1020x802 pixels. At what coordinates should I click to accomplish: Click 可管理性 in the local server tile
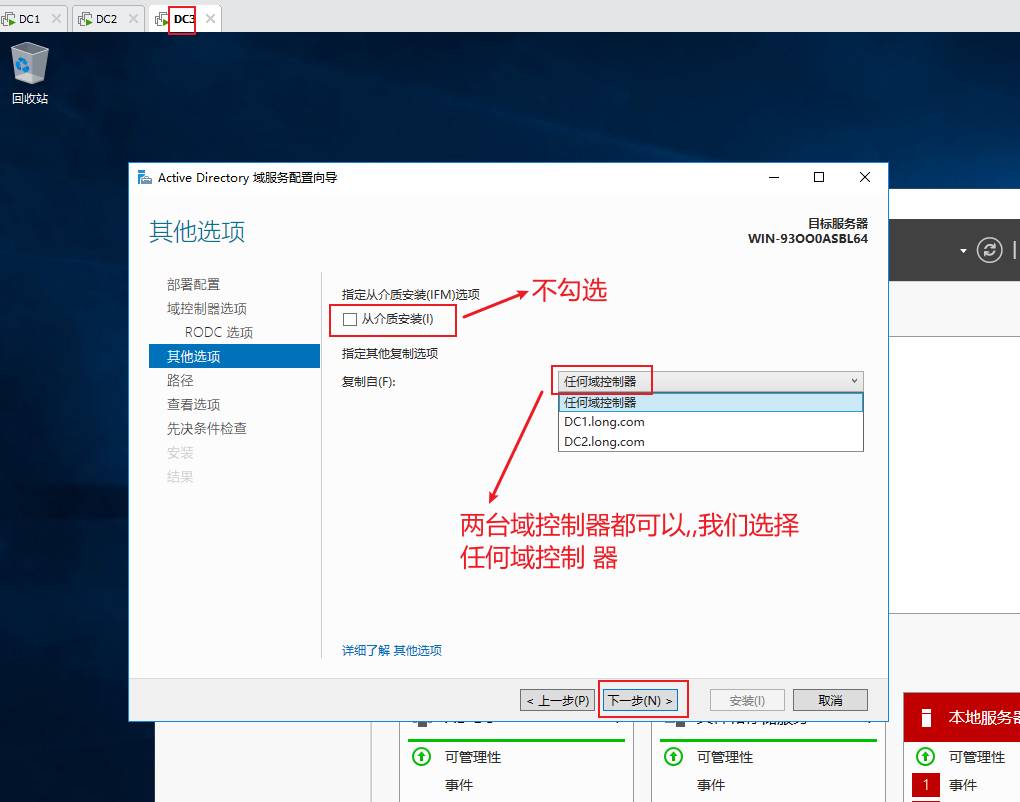(x=976, y=757)
